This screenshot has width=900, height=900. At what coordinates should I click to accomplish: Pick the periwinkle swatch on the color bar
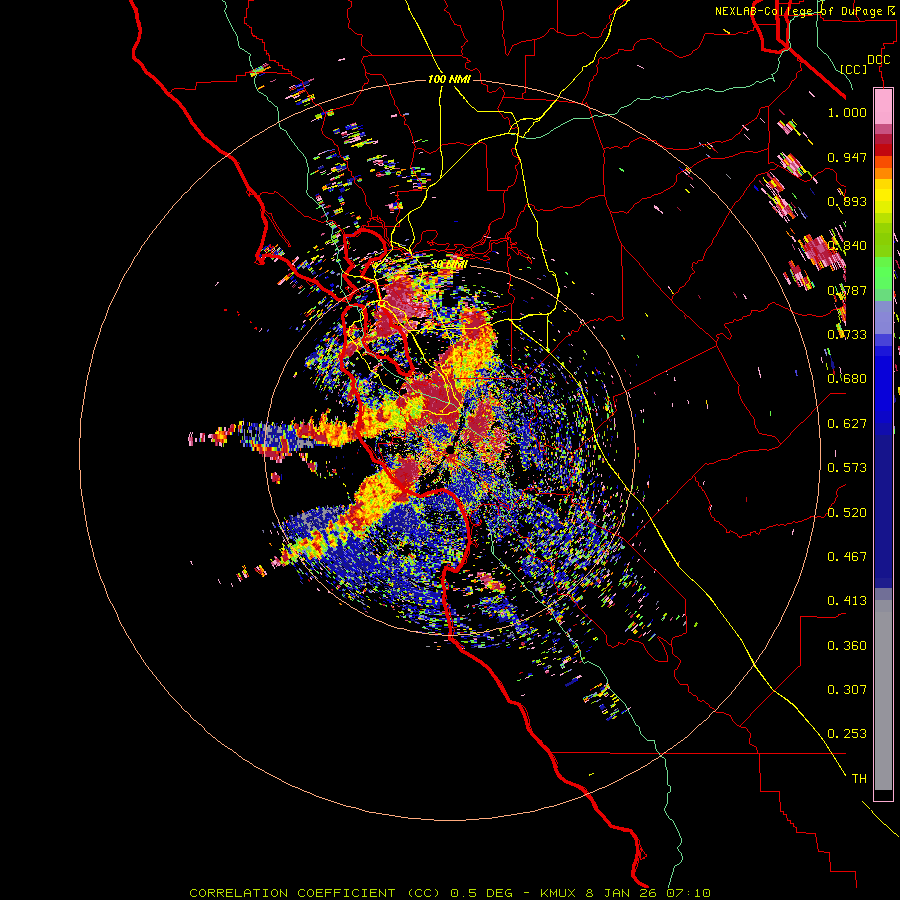pos(883,317)
